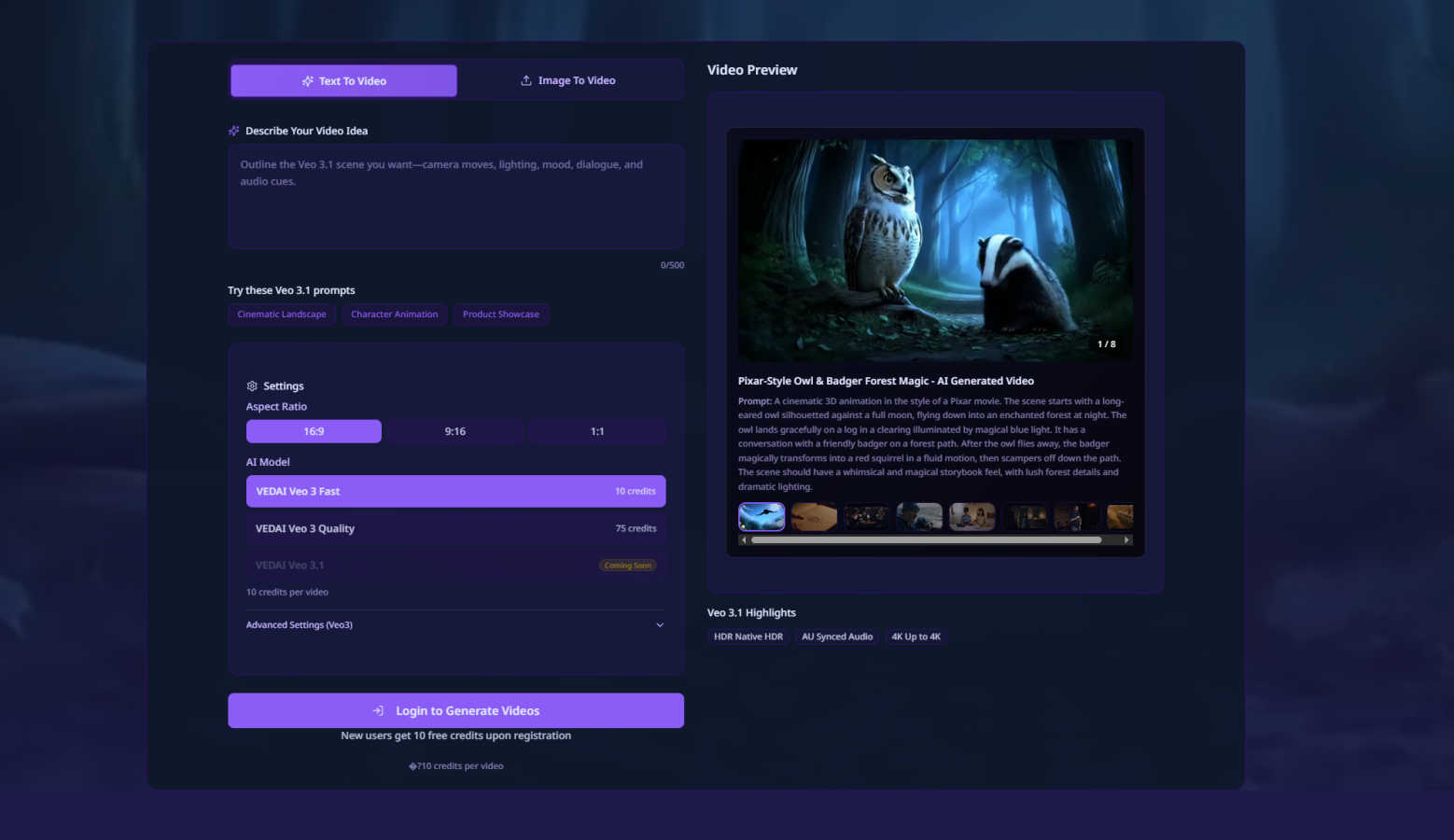Click the left arrow of the thumbnail scrollbar
This screenshot has width=1454, height=840.
[x=744, y=540]
